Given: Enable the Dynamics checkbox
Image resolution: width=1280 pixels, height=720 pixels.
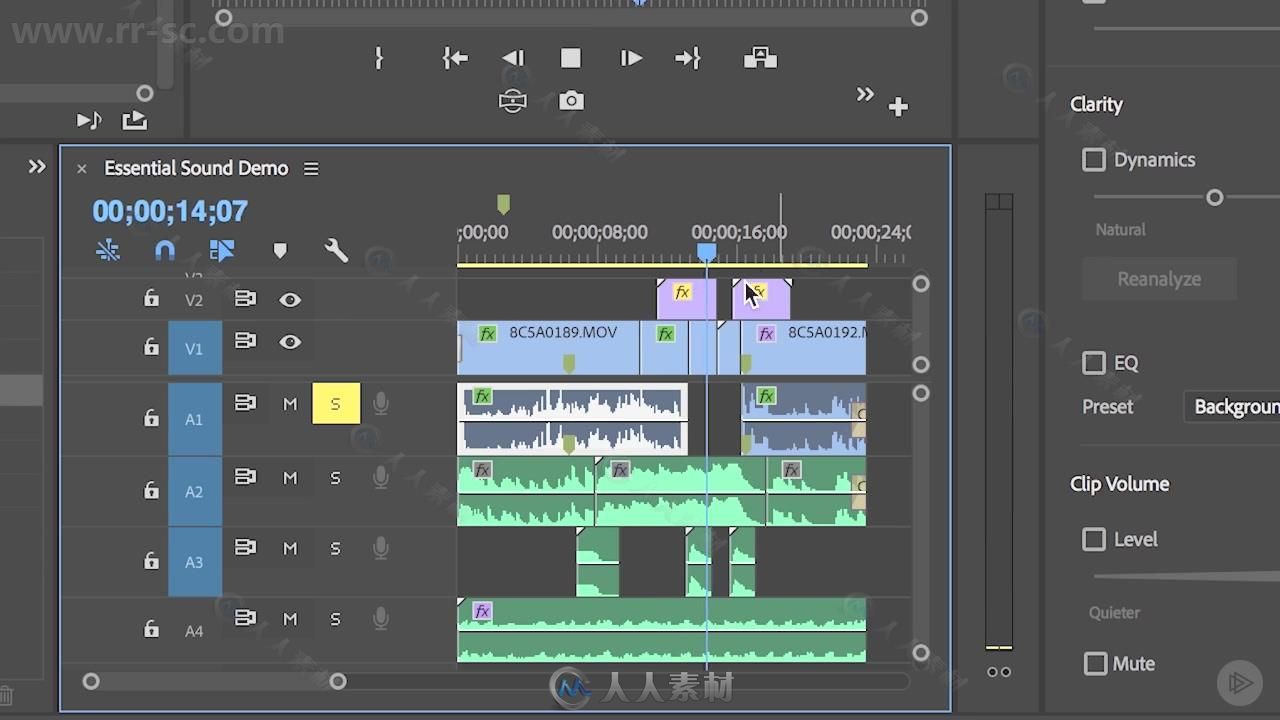Looking at the screenshot, I should (1094, 160).
